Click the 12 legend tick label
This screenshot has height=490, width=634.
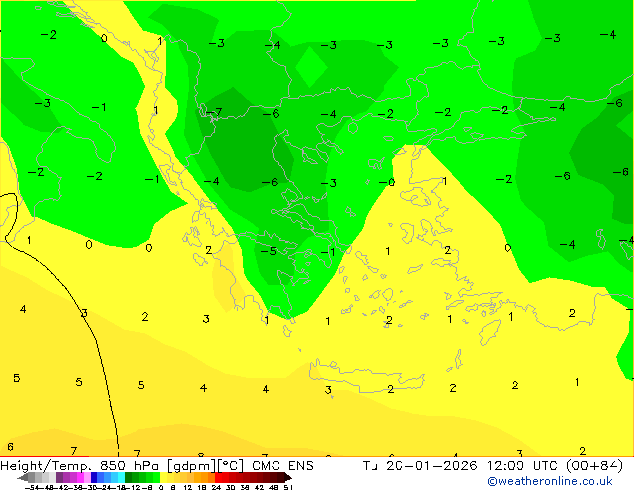tap(188, 488)
